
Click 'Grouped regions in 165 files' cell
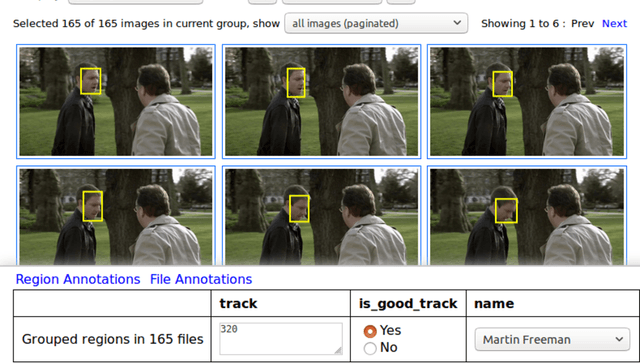112,339
